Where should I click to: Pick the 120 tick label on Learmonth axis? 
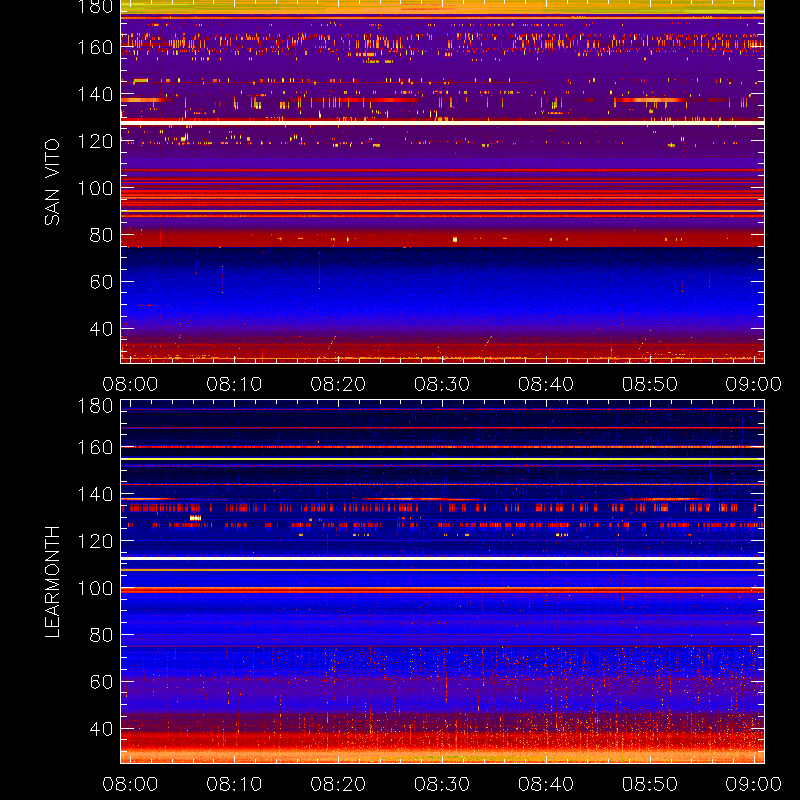[x=95, y=541]
